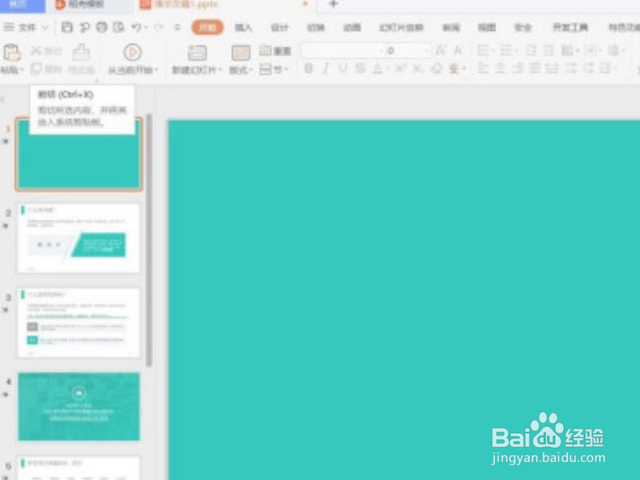The width and height of the screenshot is (640, 480).
Task: Open the font color picker
Action: [378, 68]
